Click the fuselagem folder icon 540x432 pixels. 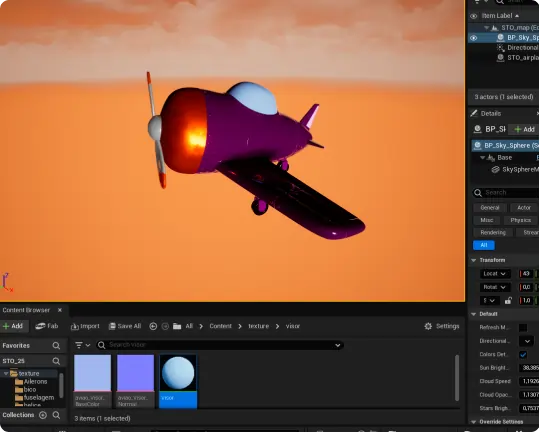[x=19, y=398]
